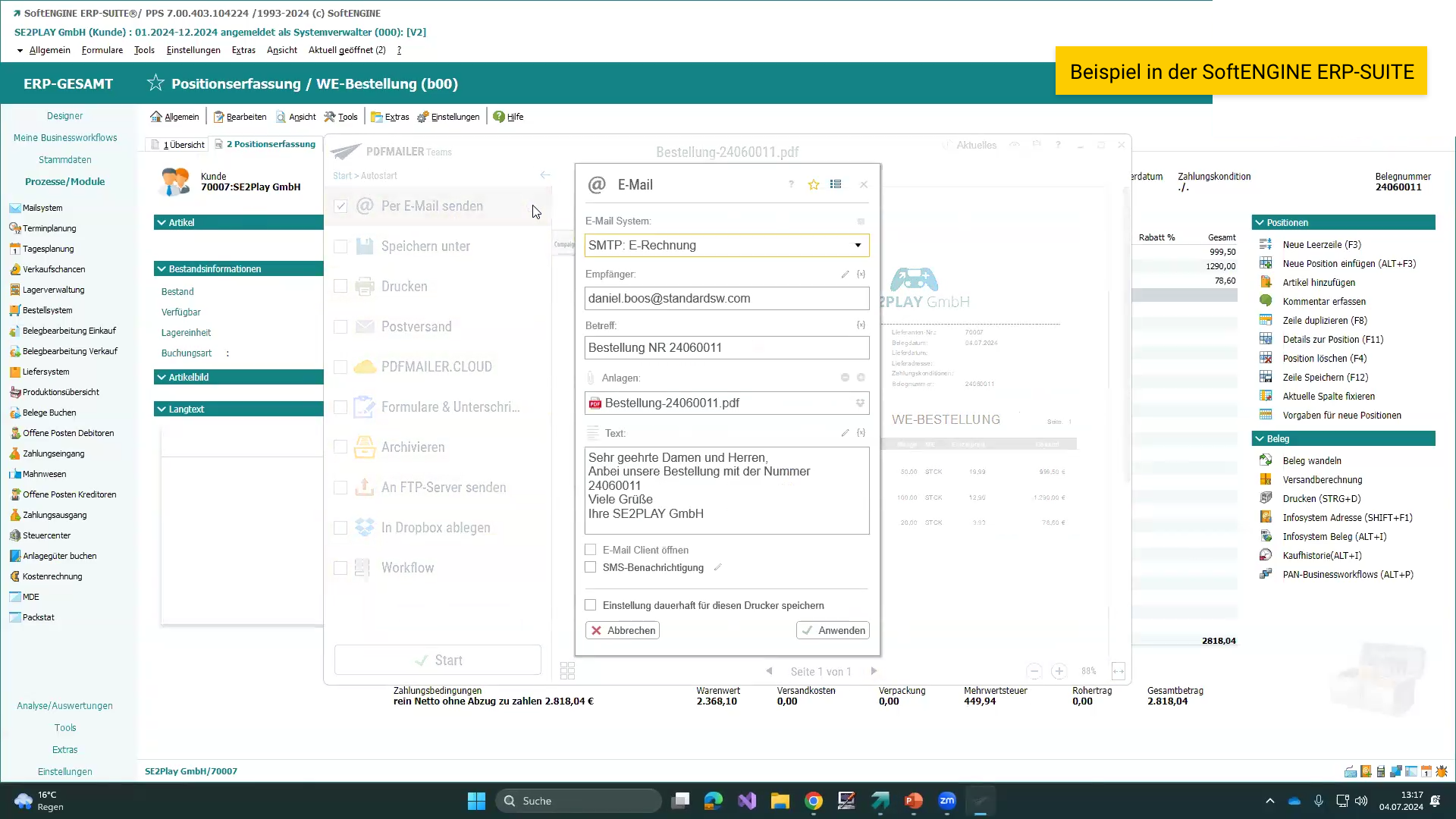
Task: Open Hilfe toolbar menu
Action: click(x=508, y=117)
